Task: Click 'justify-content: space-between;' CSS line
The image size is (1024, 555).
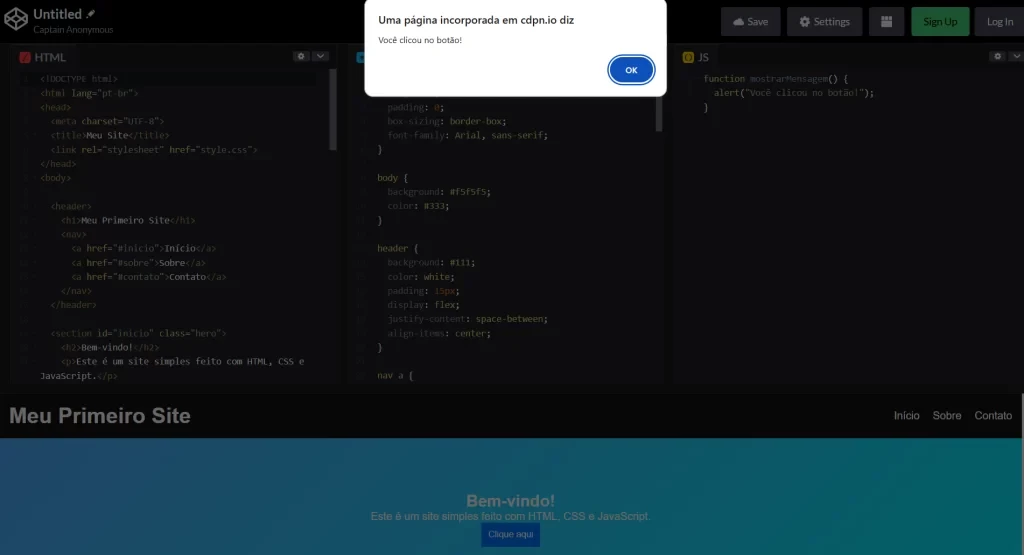Action: tap(468, 319)
